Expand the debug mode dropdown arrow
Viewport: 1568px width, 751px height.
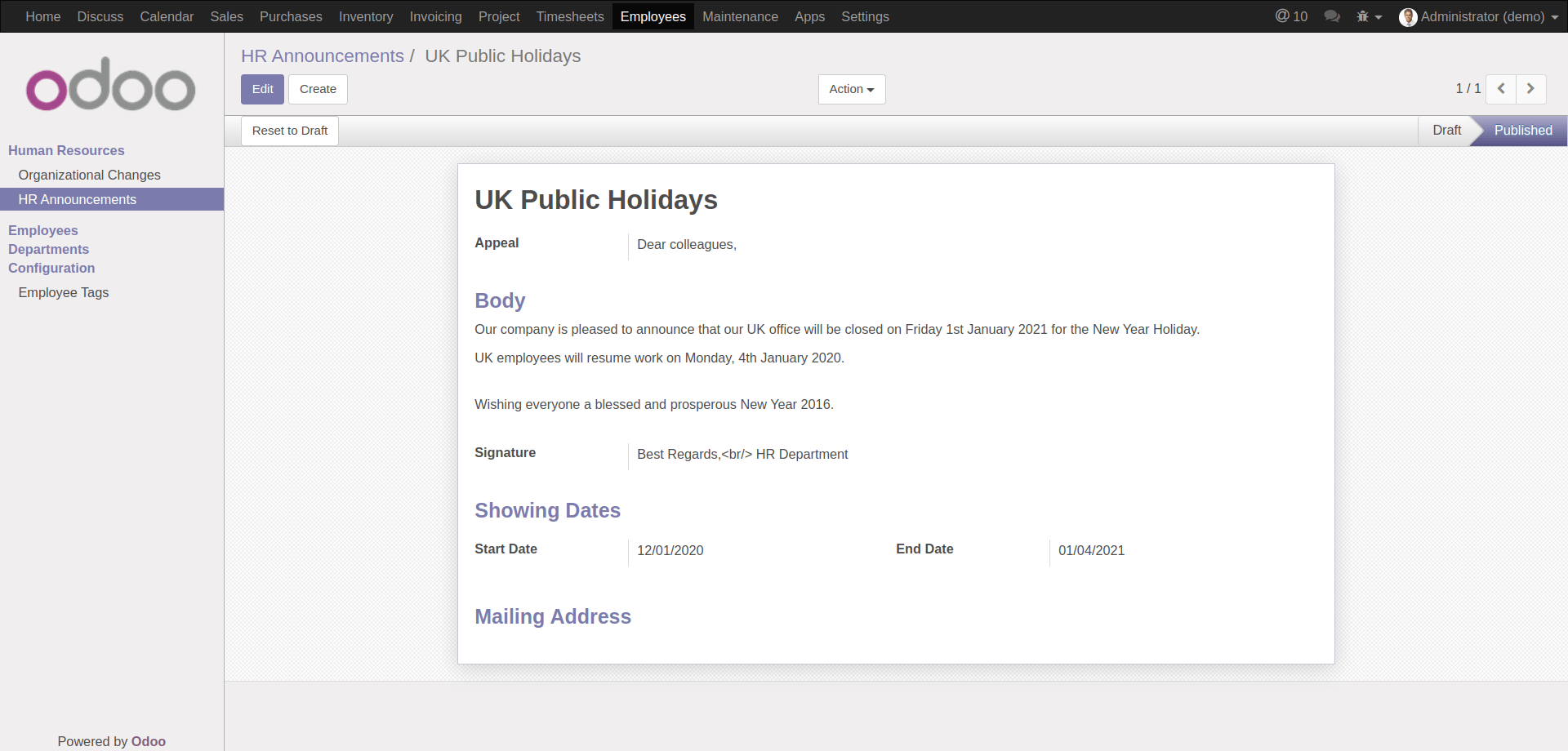(x=1379, y=16)
